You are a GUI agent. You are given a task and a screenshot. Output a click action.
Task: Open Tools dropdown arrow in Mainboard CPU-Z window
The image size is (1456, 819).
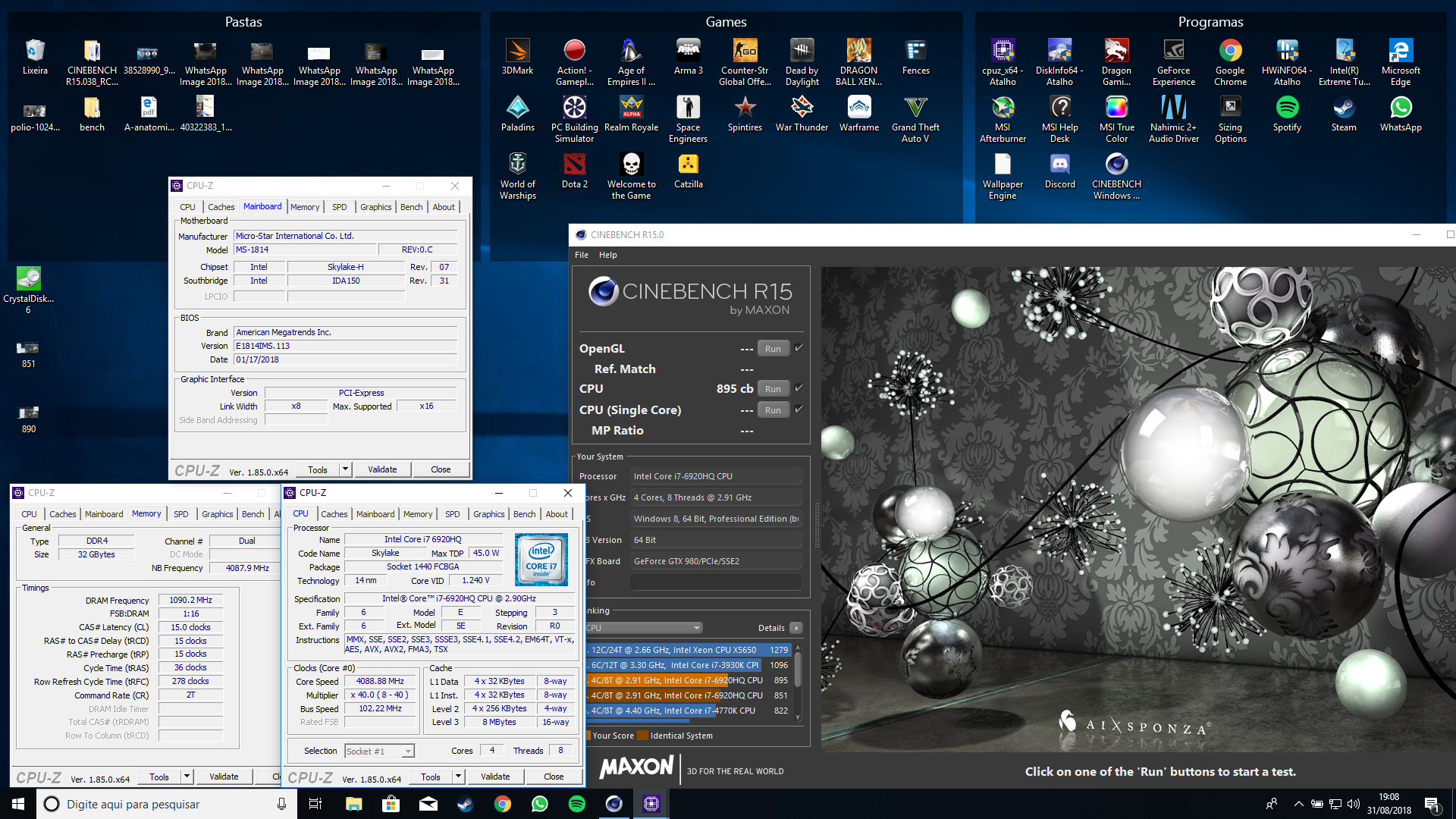(x=345, y=469)
